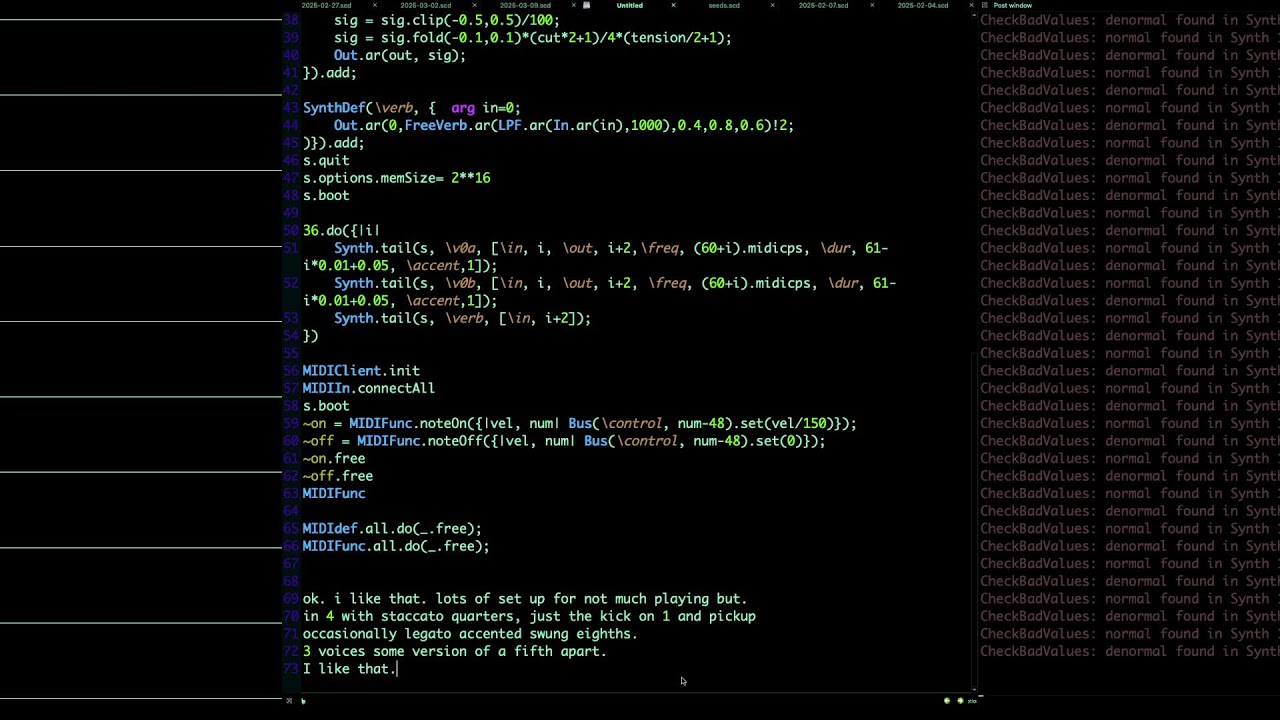Click the small status text beside green arrows
Screen dimensions: 1280x720
[972, 700]
